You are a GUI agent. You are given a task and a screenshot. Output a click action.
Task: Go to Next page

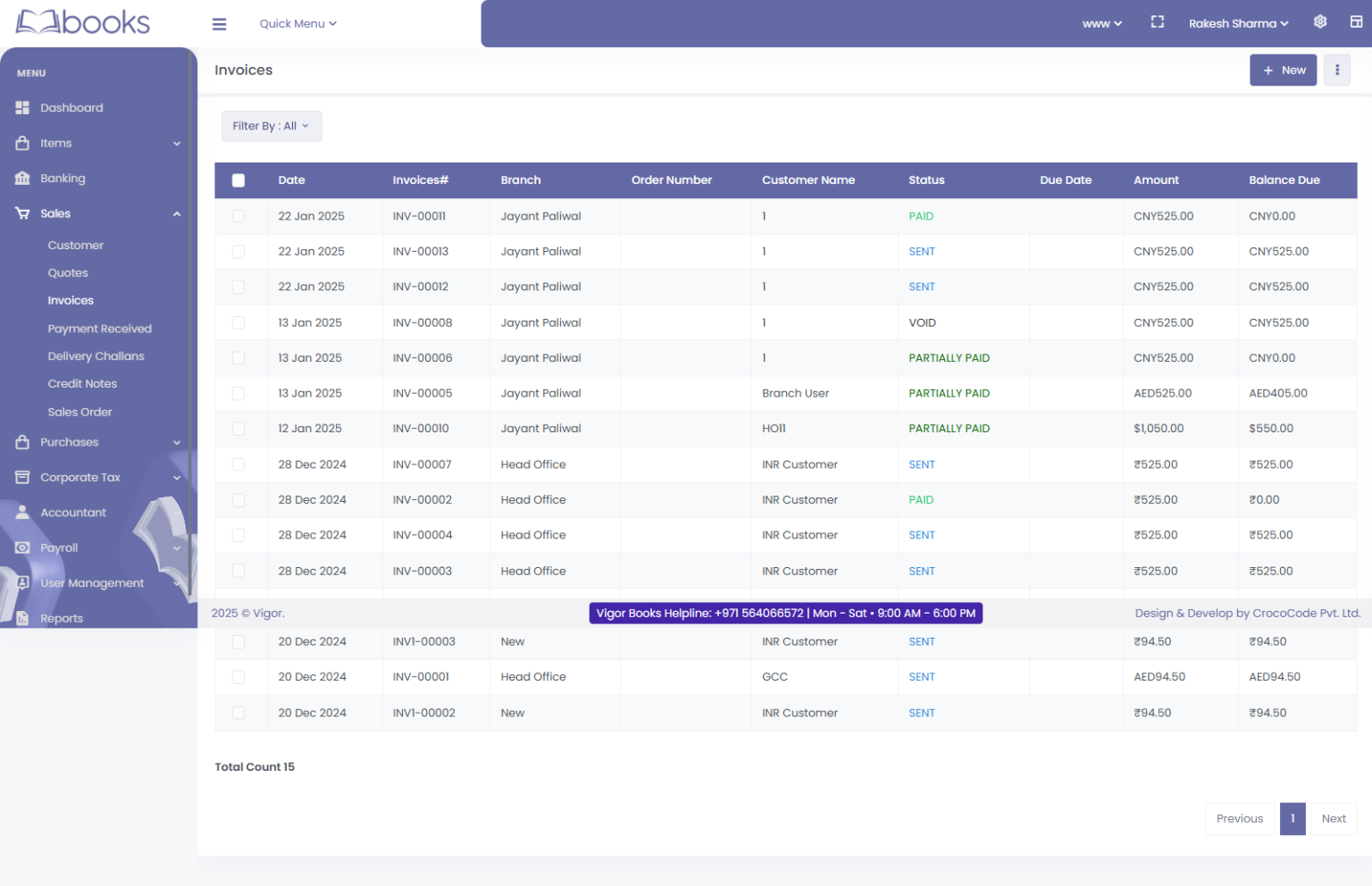coord(1334,819)
